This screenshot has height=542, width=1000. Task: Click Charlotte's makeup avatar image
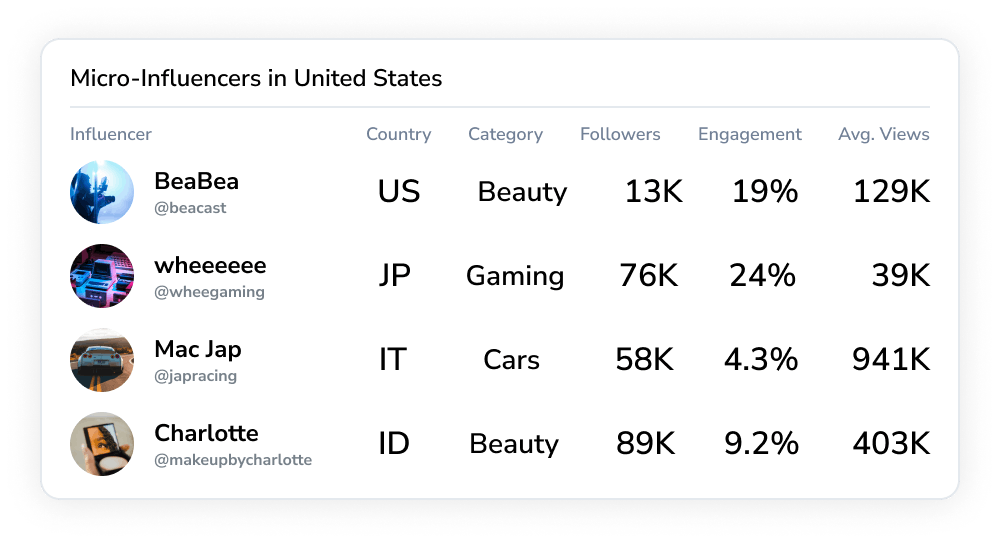click(102, 444)
